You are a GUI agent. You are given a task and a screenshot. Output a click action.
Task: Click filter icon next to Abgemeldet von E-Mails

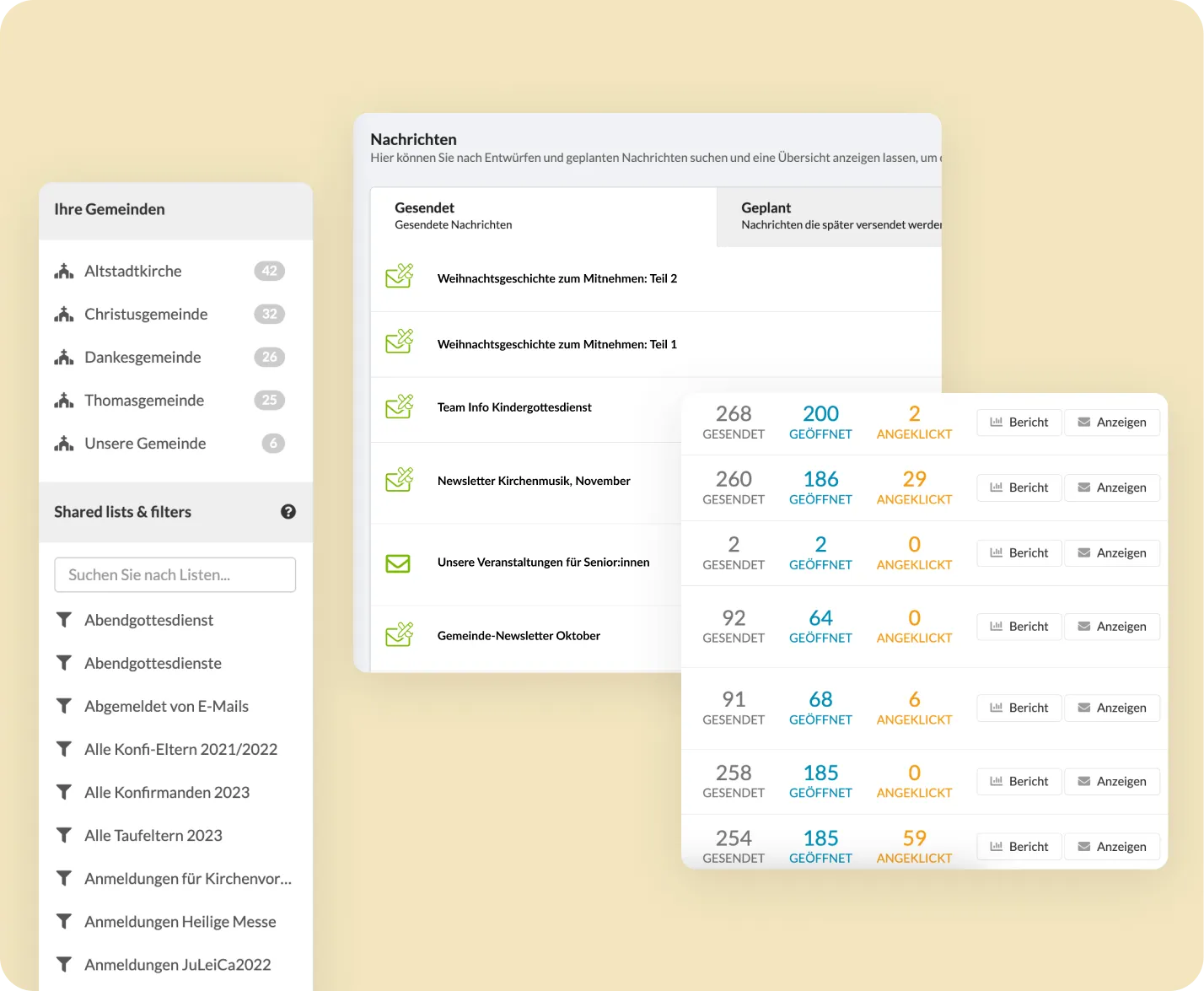[x=64, y=706]
